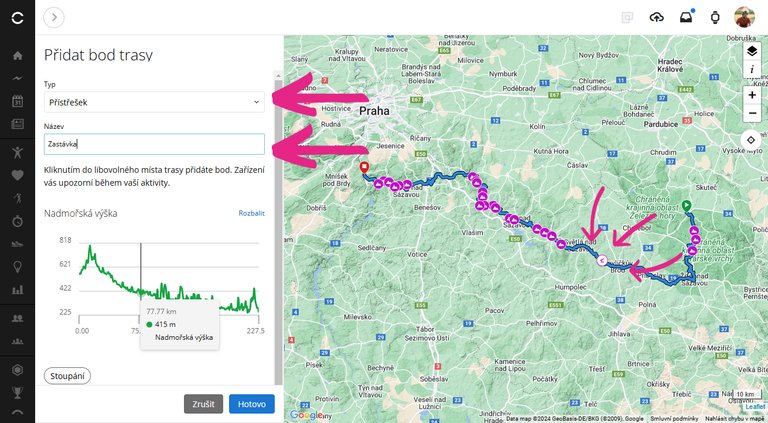Image resolution: width=768 pixels, height=423 pixels.
Task: Click the home icon in sidebar
Action: (17, 55)
